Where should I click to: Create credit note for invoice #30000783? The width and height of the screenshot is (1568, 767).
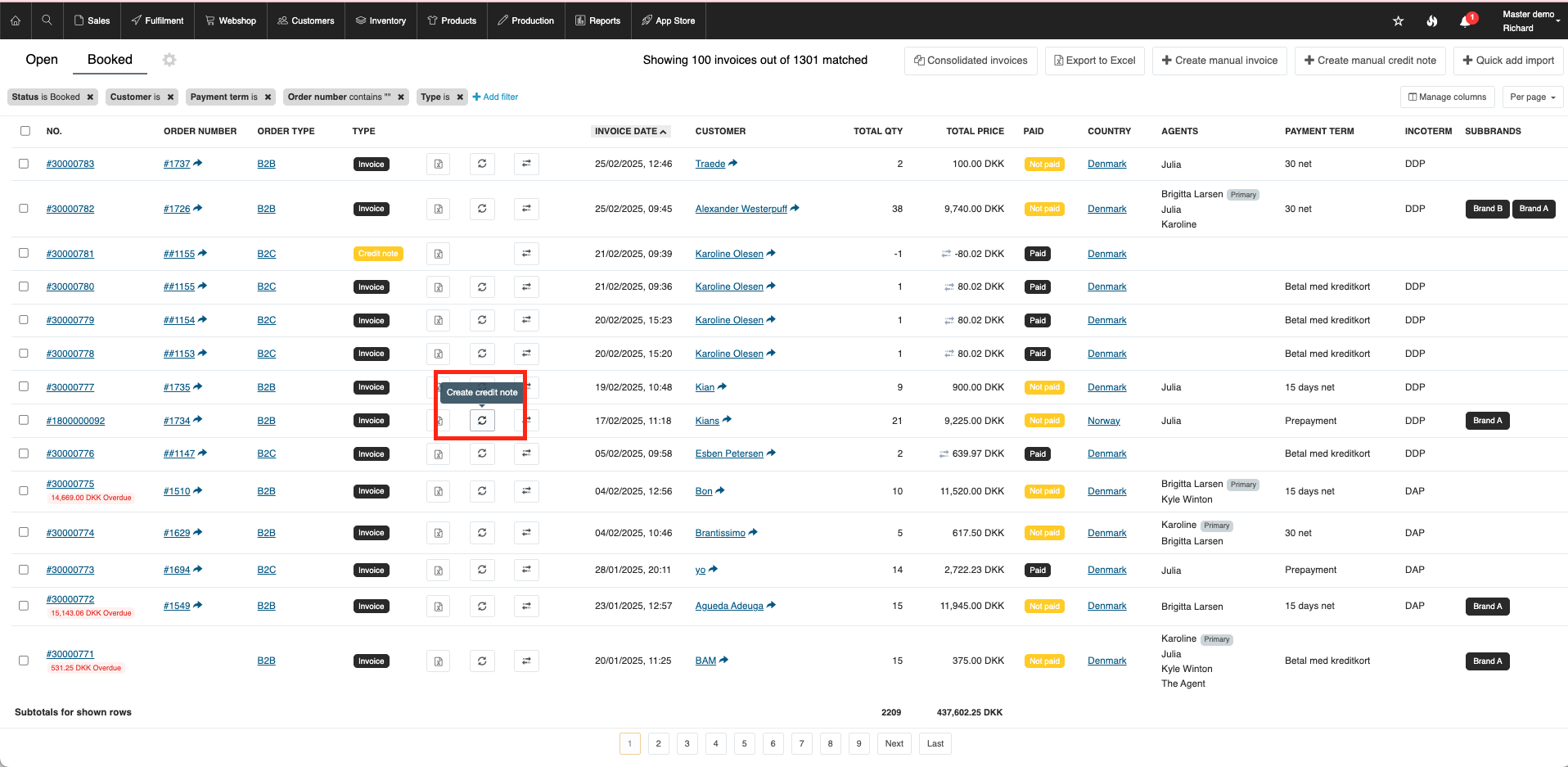(x=482, y=164)
